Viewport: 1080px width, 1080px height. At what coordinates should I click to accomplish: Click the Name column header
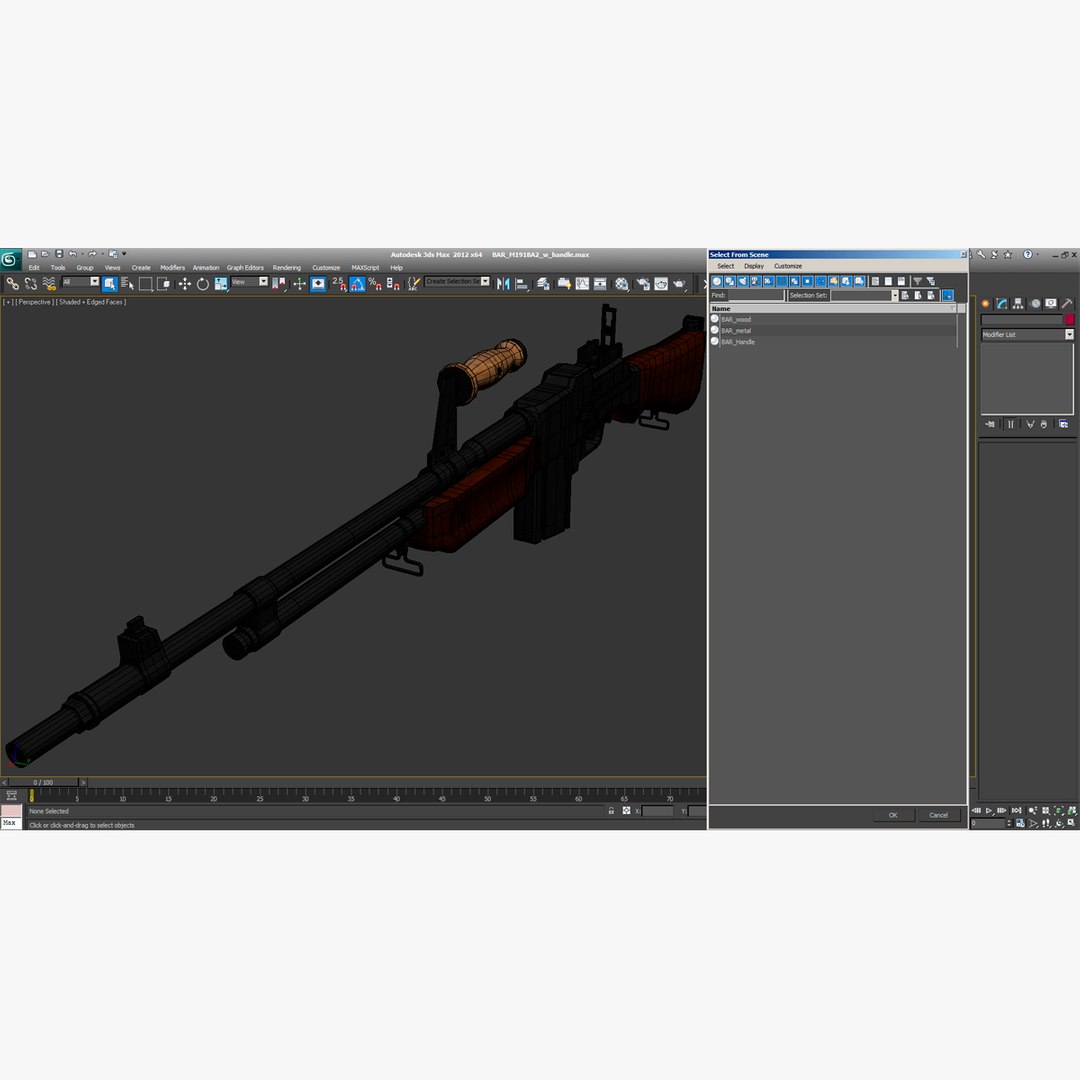833,309
